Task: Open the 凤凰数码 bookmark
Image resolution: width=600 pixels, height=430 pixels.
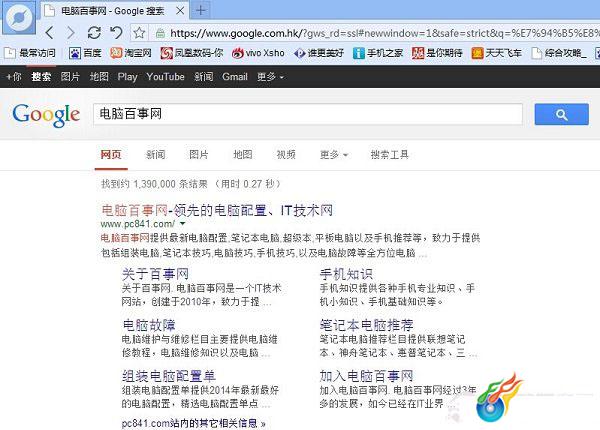Action: coord(192,53)
